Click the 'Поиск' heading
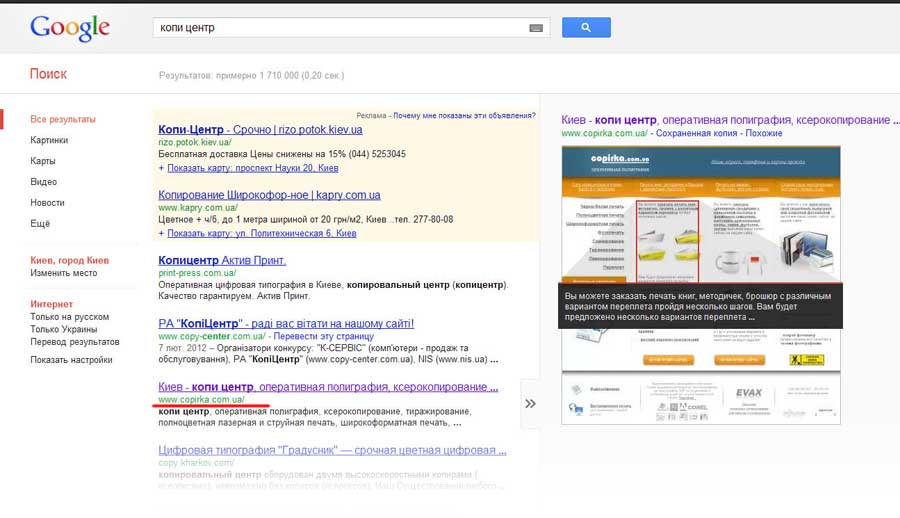 48,74
